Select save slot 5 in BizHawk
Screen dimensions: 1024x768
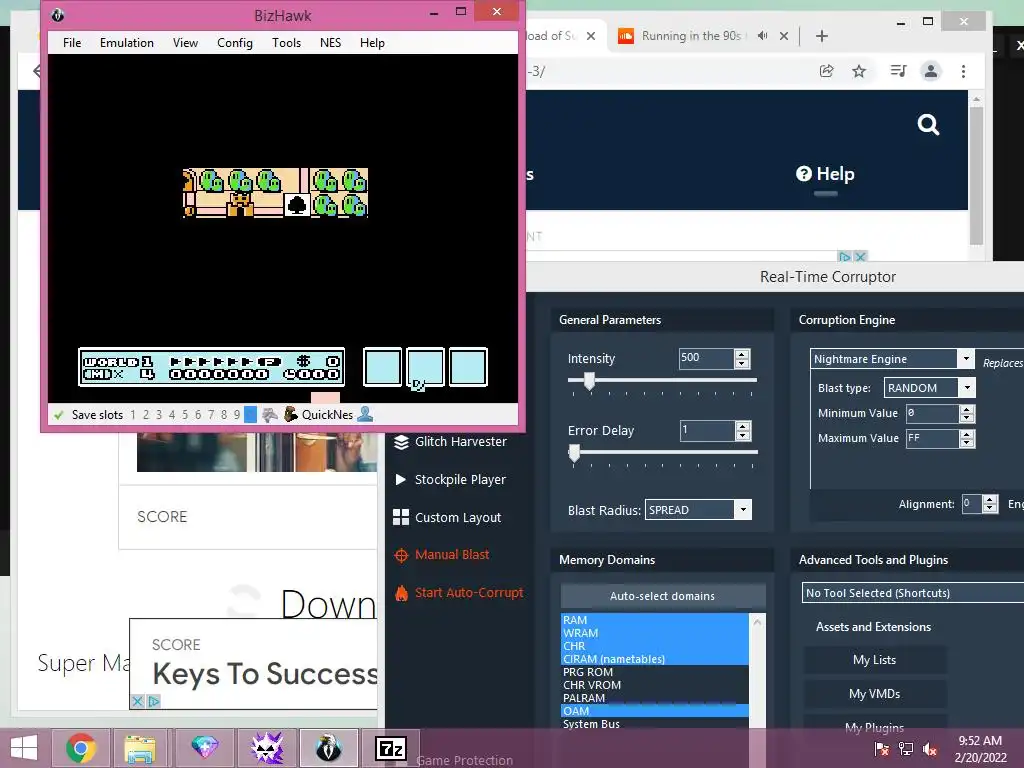point(185,415)
